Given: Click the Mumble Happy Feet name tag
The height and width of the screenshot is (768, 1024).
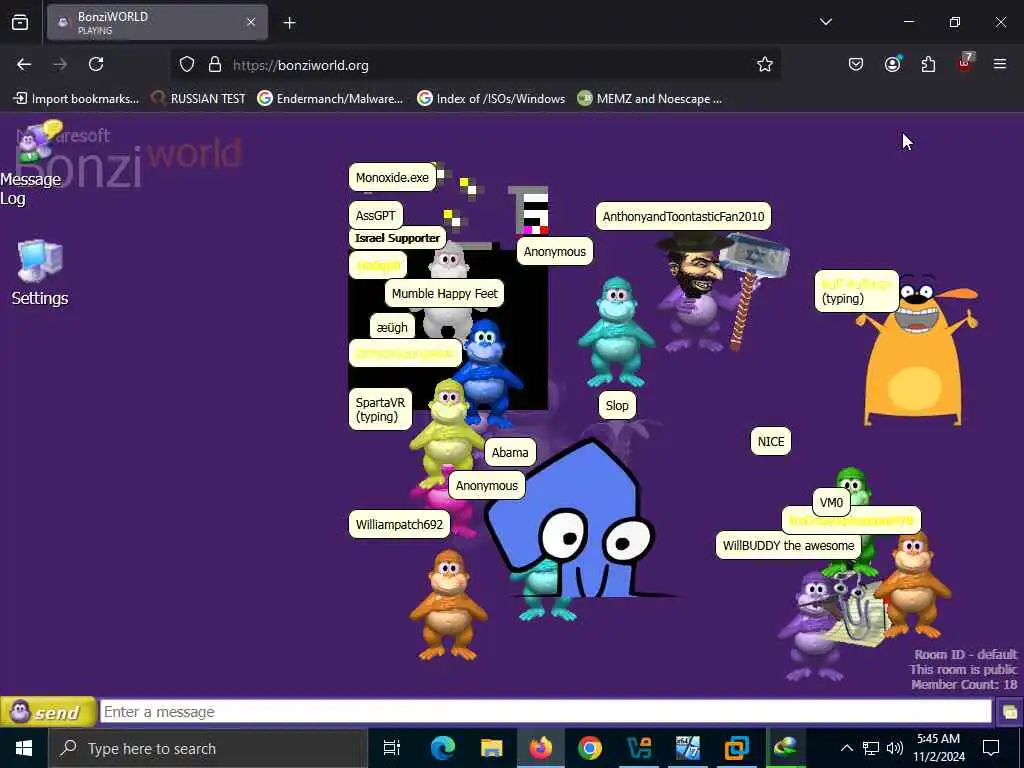Looking at the screenshot, I should coord(445,294).
